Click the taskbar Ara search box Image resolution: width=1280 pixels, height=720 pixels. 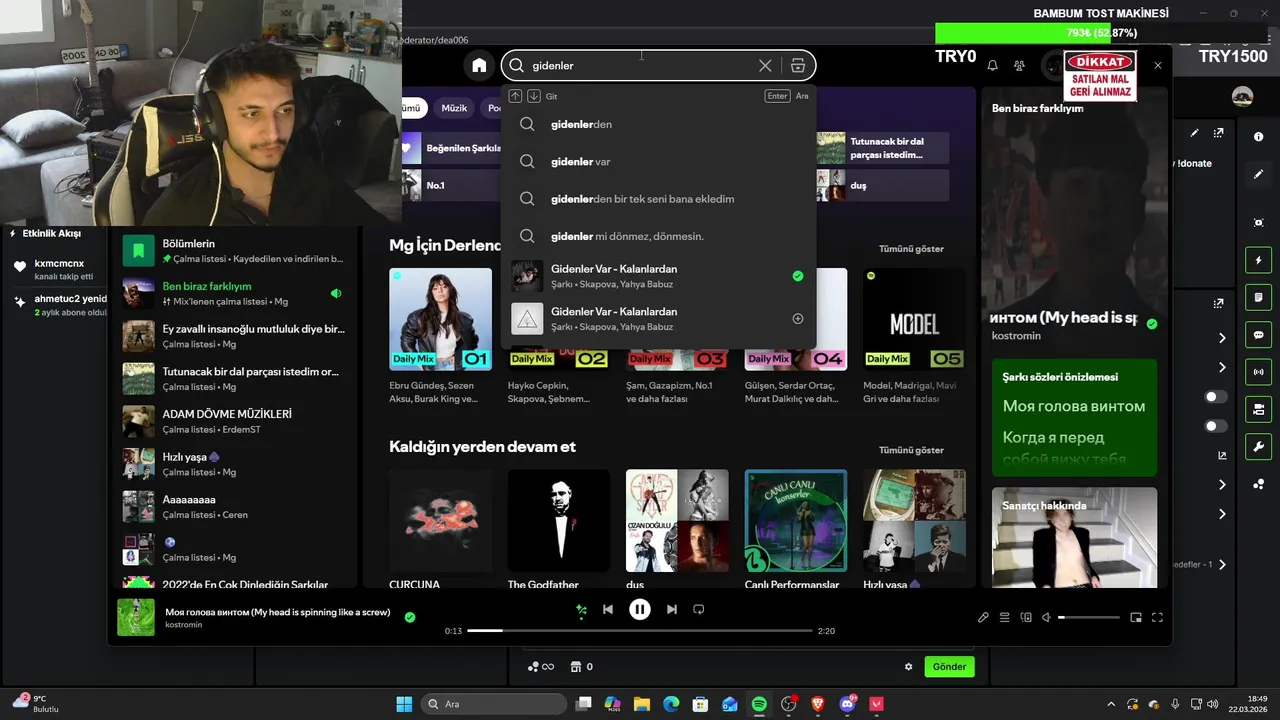(x=492, y=704)
